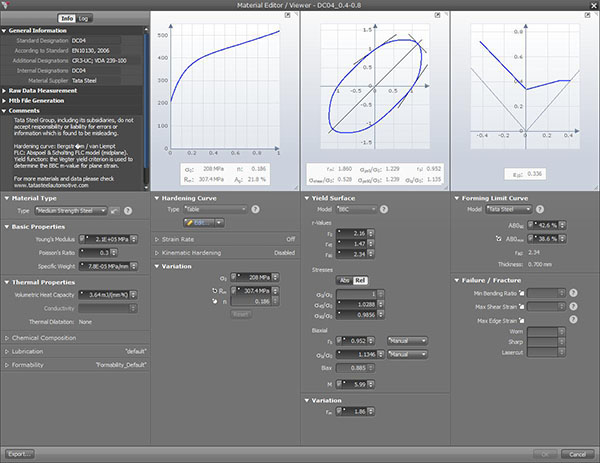Maximize the yield surface plot
The height and width of the screenshot is (463, 600).
tap(438, 17)
